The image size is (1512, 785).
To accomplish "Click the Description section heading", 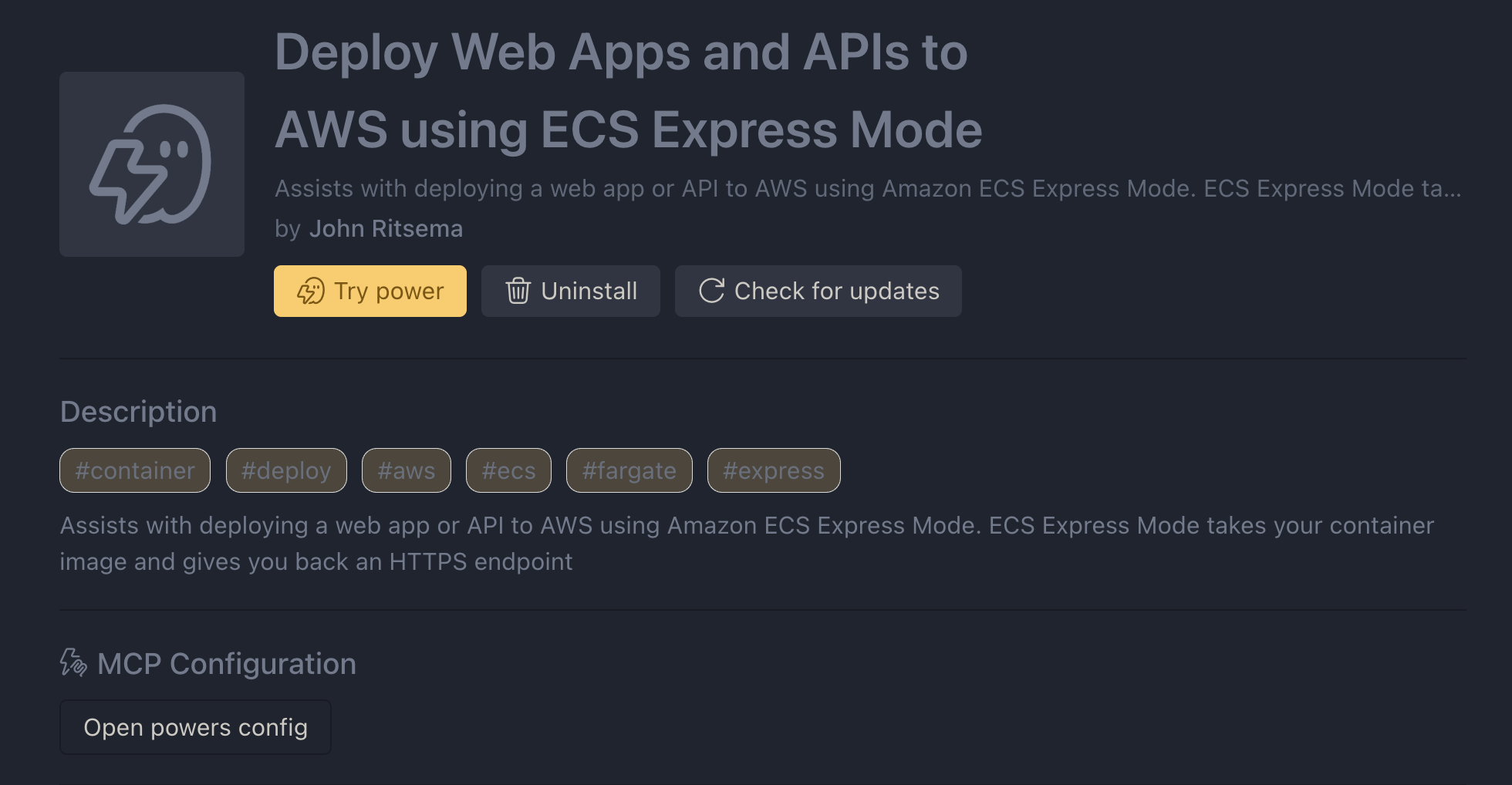I will coord(139,412).
